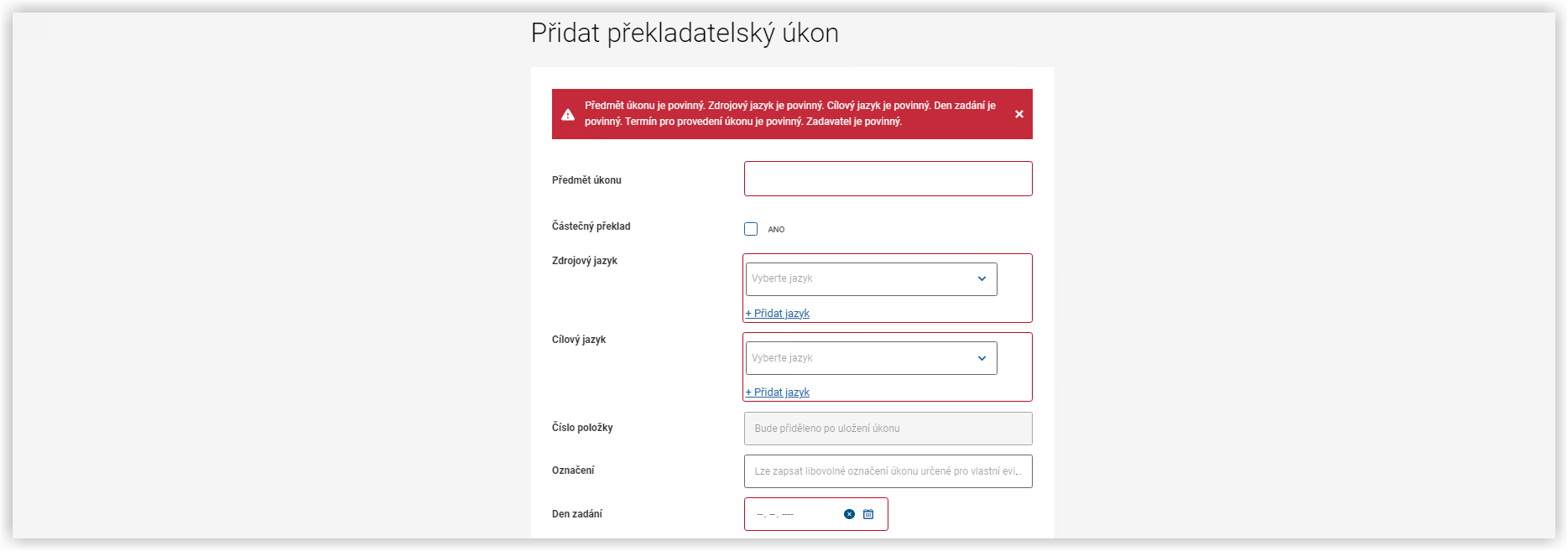
Task: Enable the Částečný překlad checkbox
Action: (x=751, y=229)
